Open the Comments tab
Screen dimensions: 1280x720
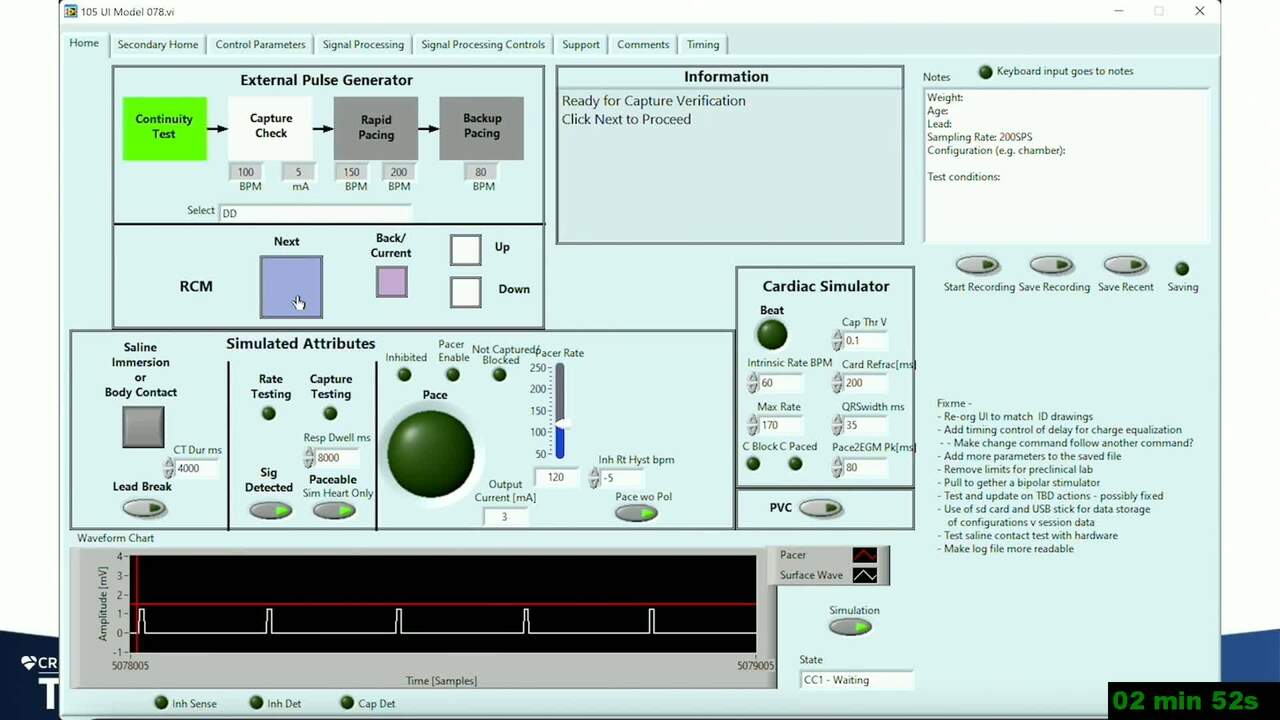(643, 44)
